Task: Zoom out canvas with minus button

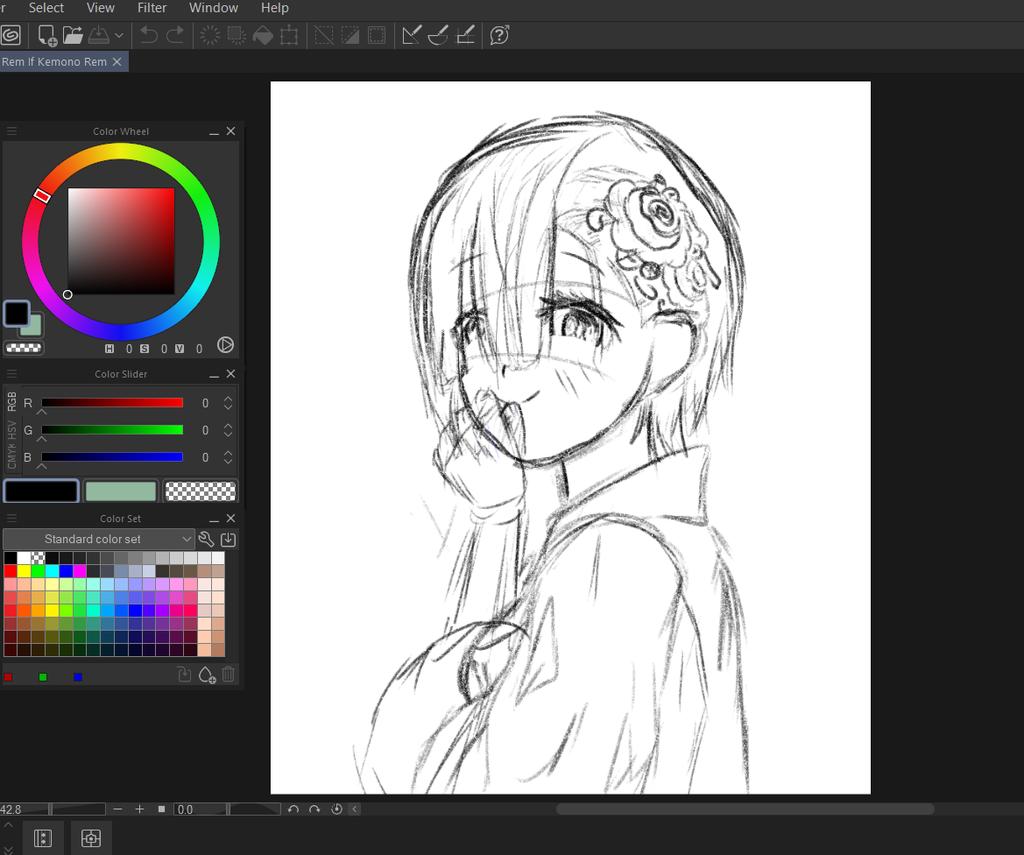Action: [x=118, y=809]
